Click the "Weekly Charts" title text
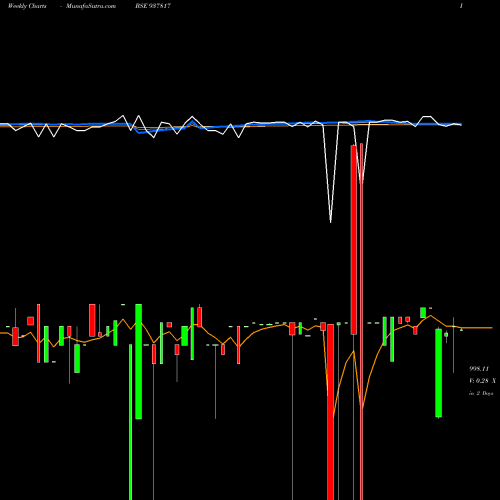The image size is (500, 500). point(27,6)
